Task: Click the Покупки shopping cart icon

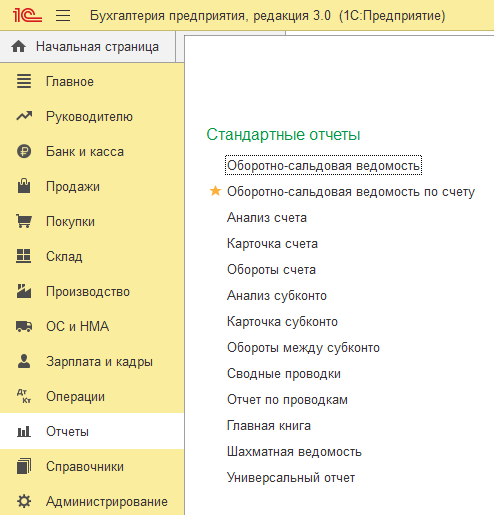Action: [x=24, y=221]
